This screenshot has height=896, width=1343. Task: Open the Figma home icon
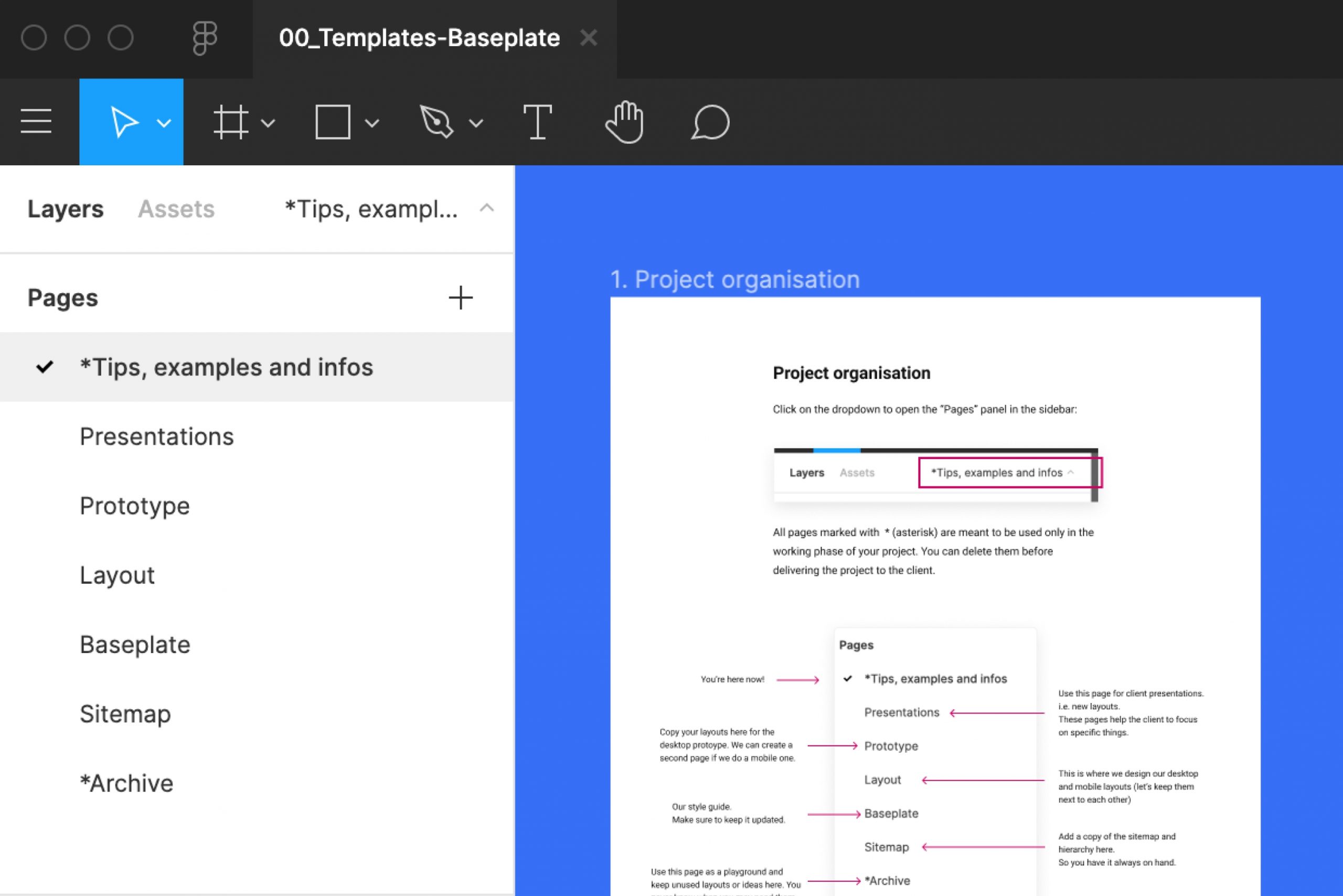tap(205, 38)
